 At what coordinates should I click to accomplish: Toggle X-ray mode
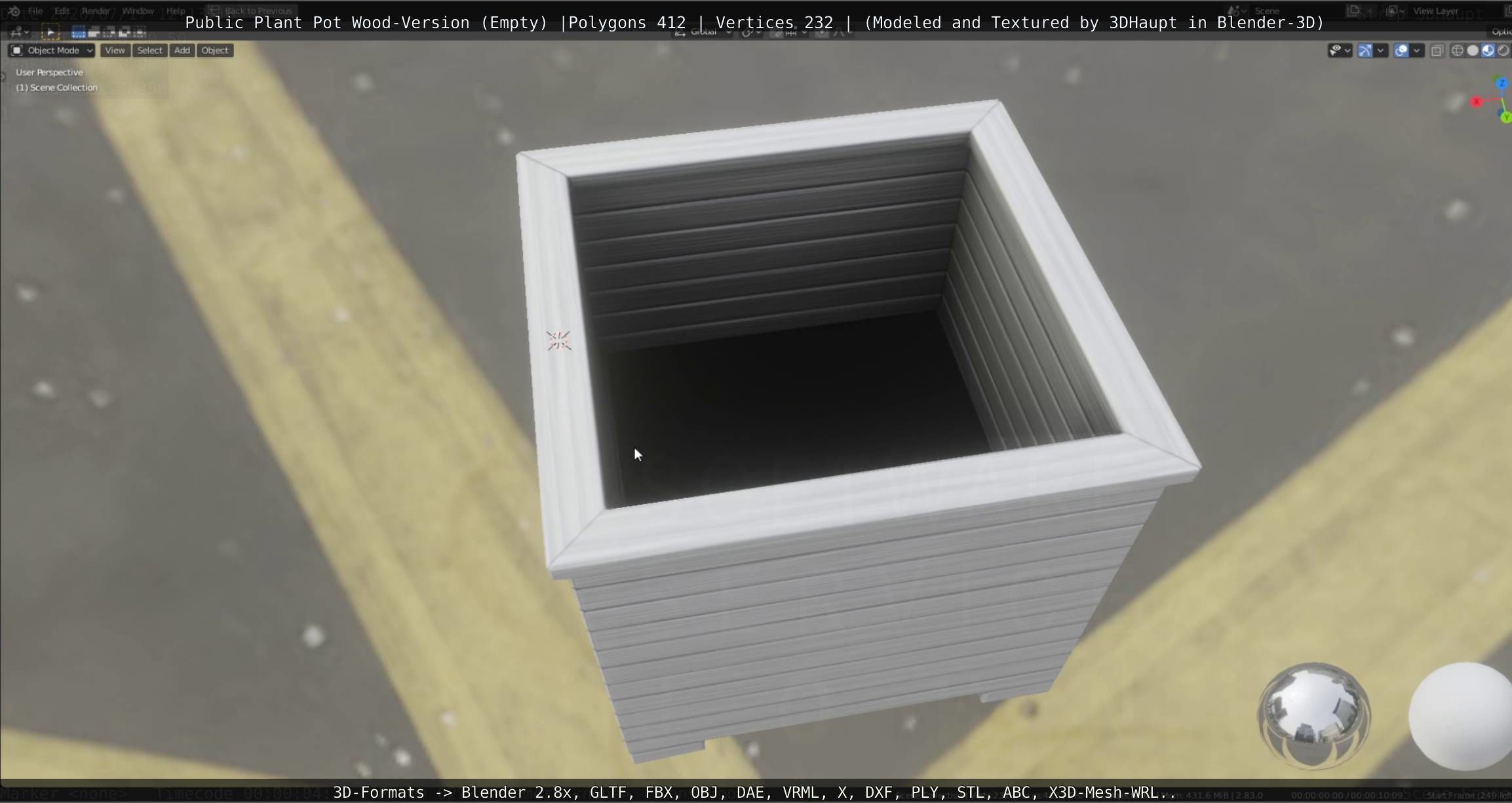pos(1437,50)
